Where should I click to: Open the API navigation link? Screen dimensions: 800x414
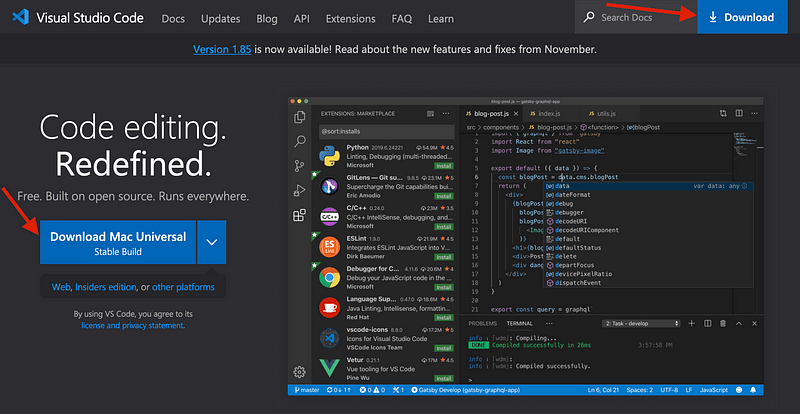pos(302,19)
